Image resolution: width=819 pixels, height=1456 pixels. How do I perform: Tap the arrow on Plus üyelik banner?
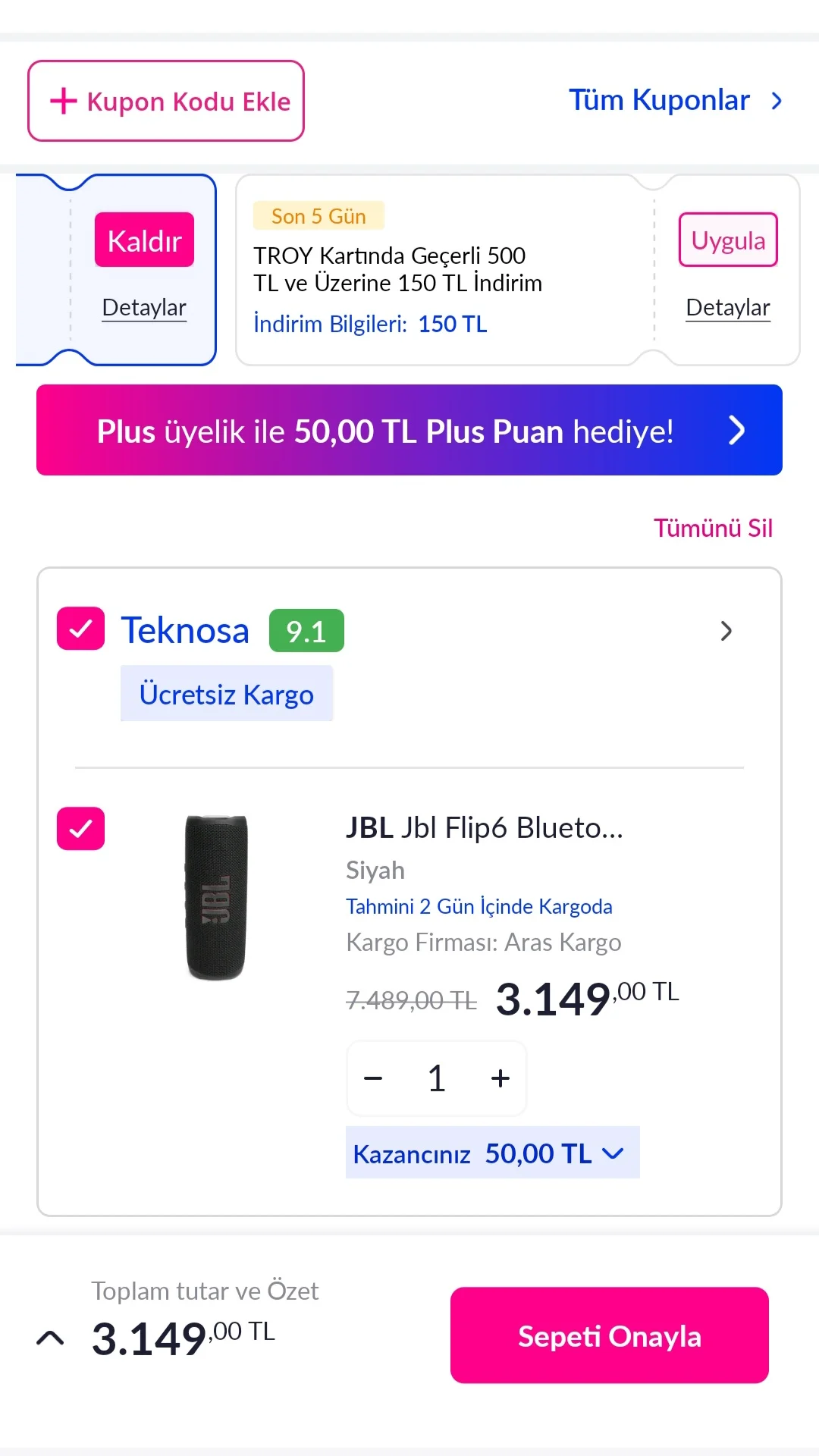coord(736,431)
